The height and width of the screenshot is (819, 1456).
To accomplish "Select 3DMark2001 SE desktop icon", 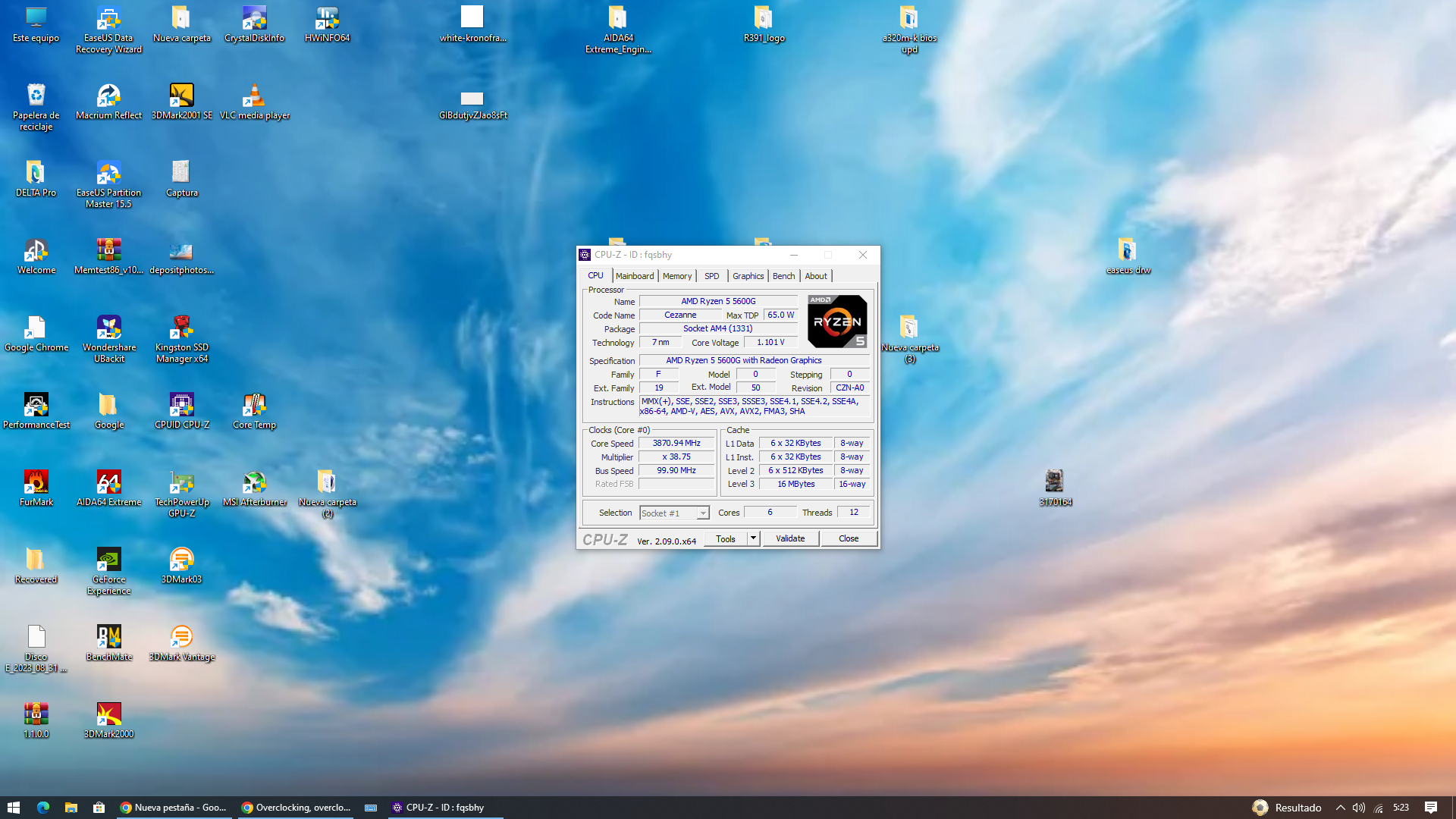I will coord(181,102).
